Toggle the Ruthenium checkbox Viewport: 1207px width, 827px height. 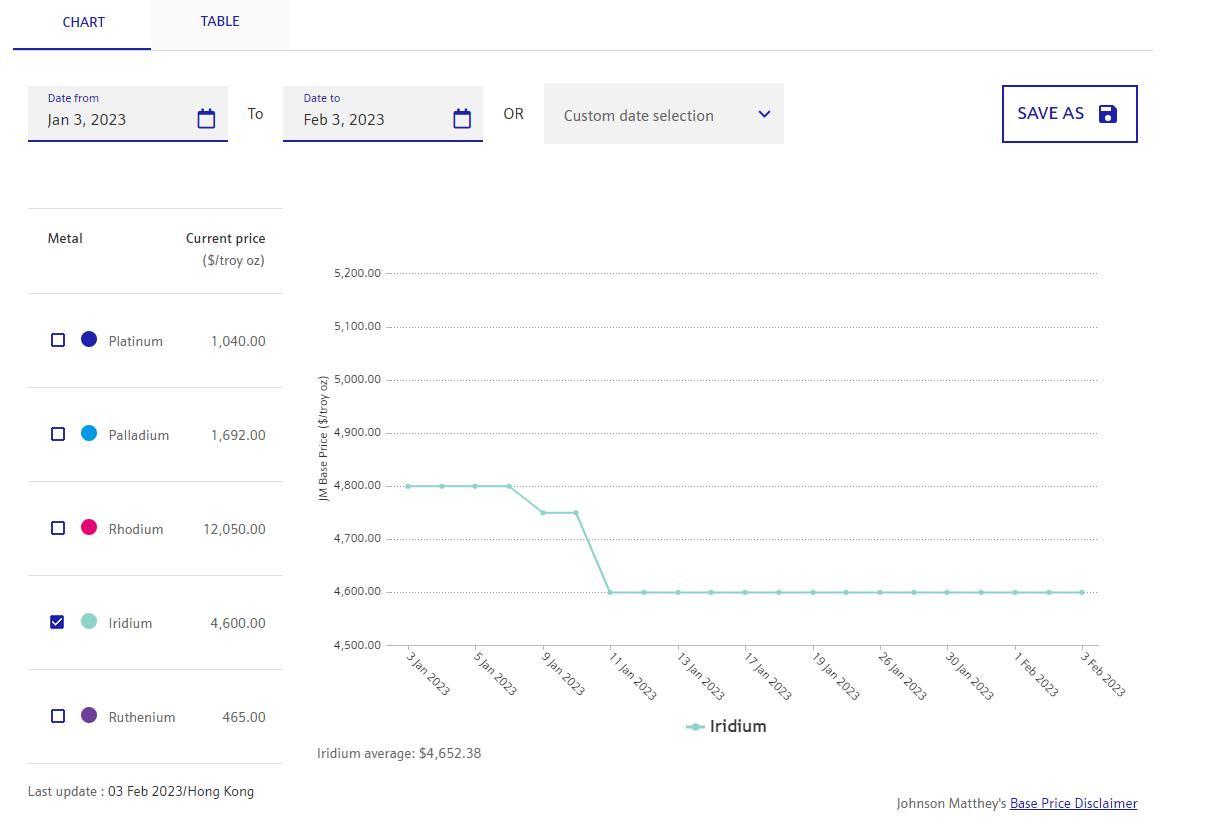pyautogui.click(x=58, y=716)
